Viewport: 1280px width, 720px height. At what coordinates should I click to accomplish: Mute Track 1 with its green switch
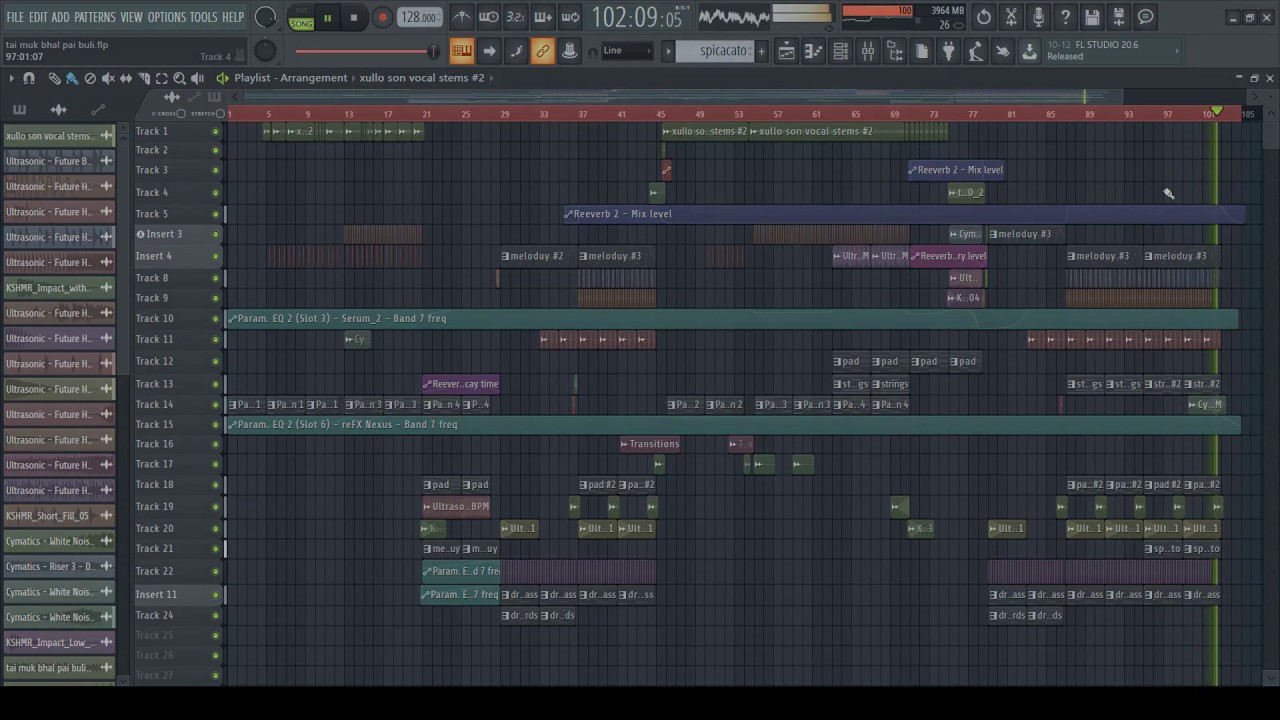215,132
